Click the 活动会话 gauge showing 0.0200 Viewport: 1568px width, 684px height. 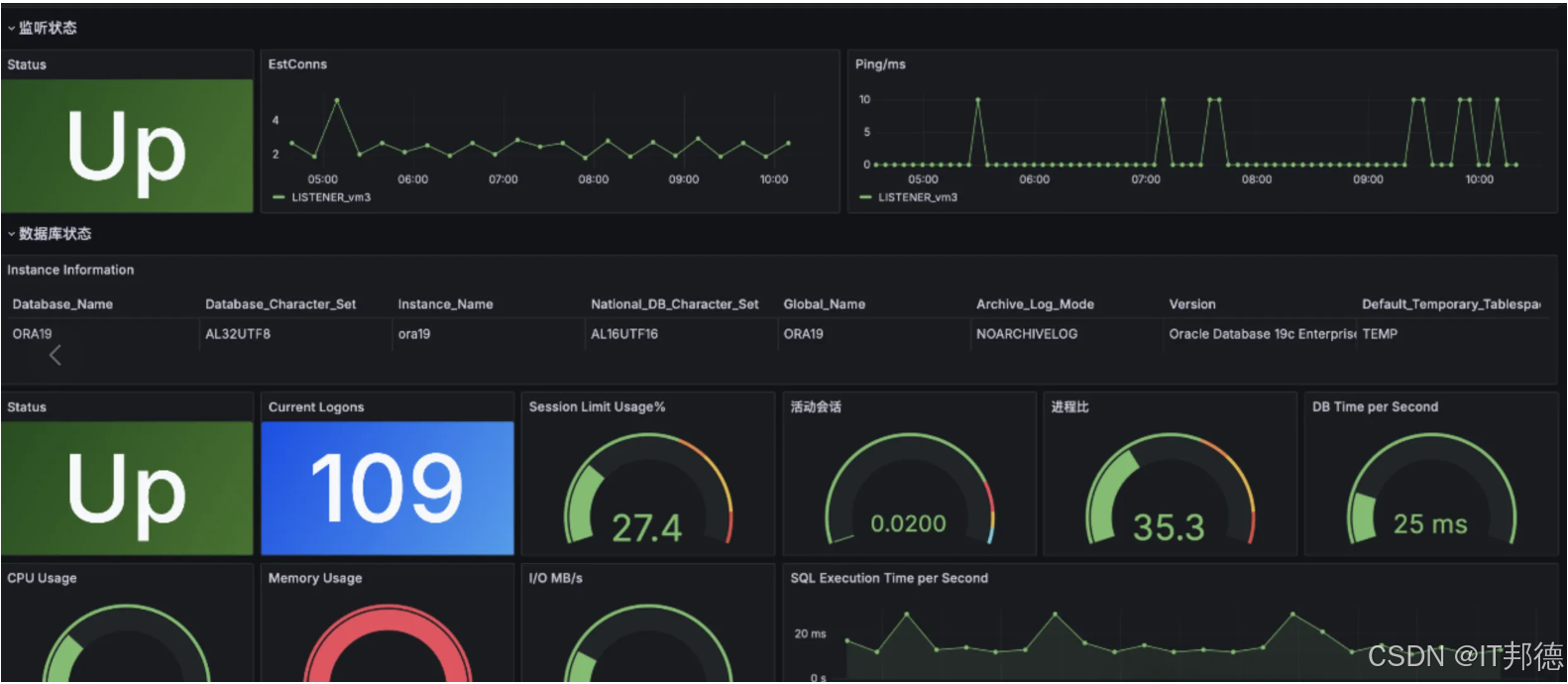pyautogui.click(x=909, y=491)
